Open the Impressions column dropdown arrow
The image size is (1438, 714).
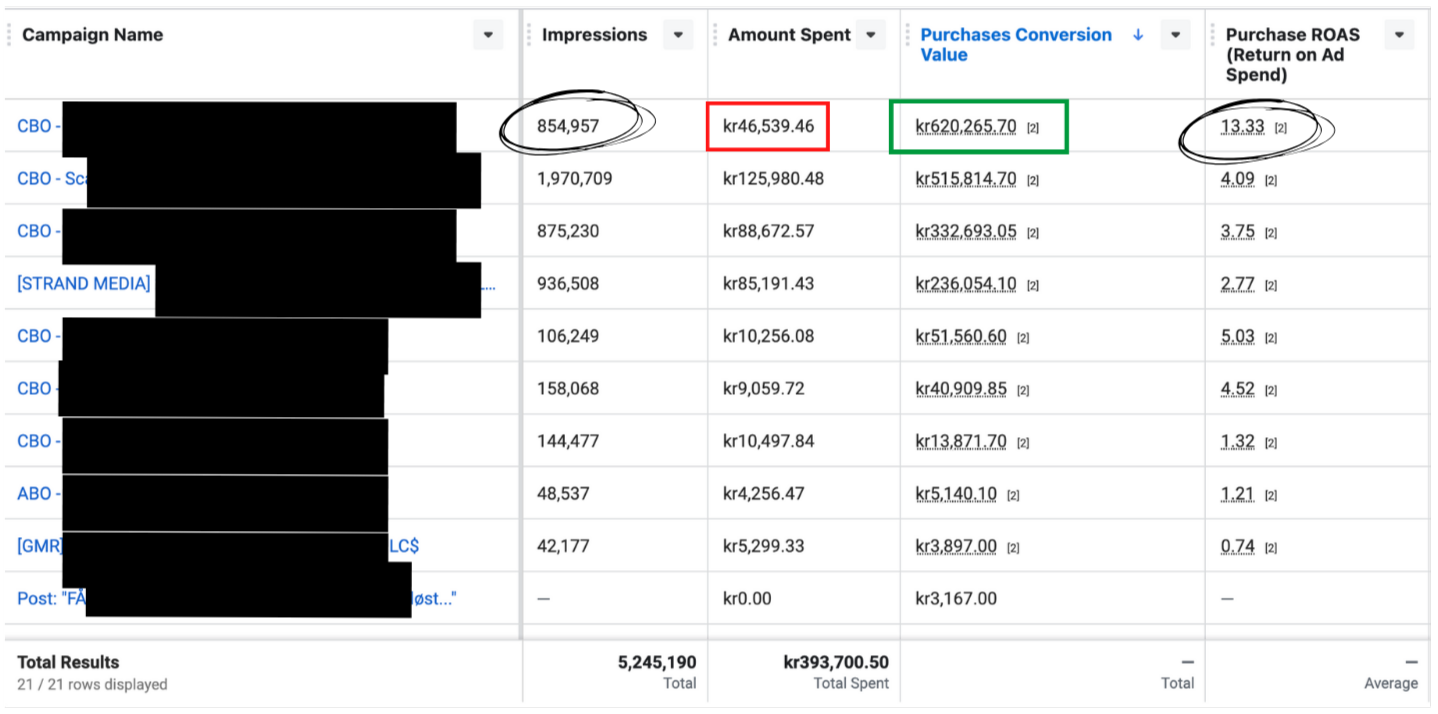click(x=678, y=35)
